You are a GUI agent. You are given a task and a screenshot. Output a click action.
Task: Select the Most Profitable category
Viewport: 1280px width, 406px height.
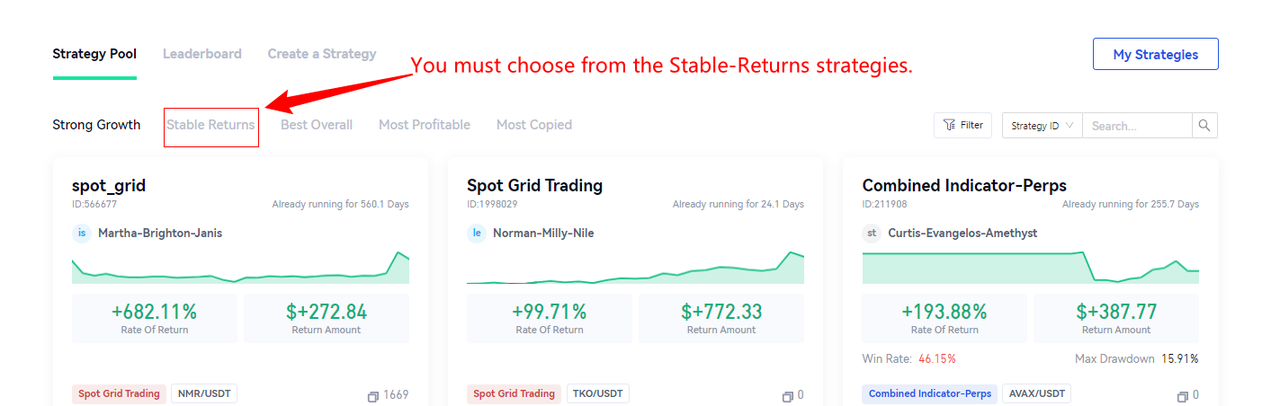pos(424,125)
